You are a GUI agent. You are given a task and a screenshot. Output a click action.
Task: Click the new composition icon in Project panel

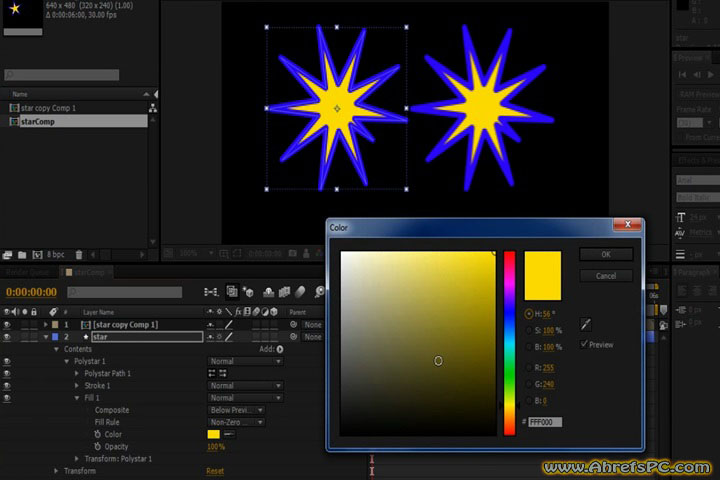[37, 254]
